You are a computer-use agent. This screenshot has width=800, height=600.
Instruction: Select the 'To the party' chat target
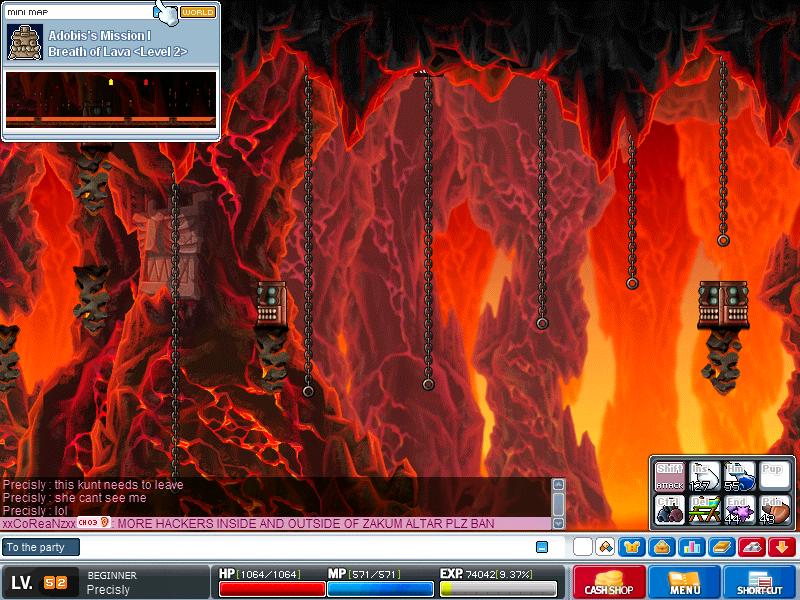point(41,547)
